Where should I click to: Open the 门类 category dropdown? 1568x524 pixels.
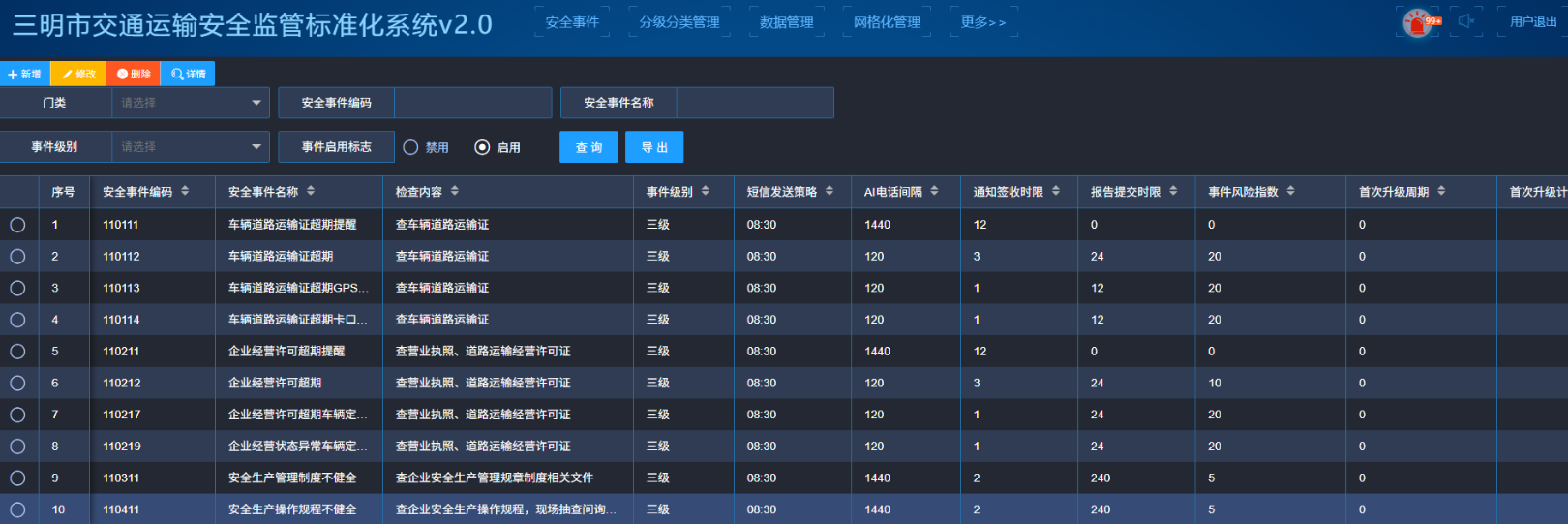(190, 103)
